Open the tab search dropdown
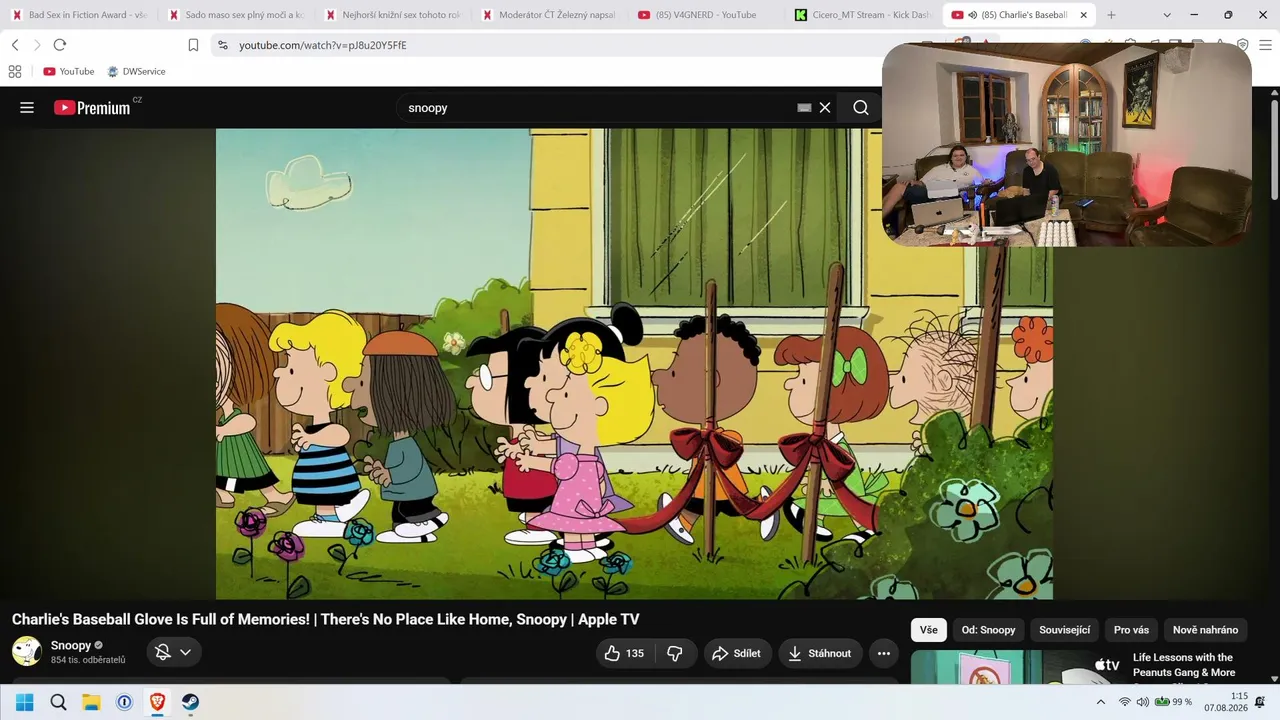The width and height of the screenshot is (1280, 720). click(1168, 15)
